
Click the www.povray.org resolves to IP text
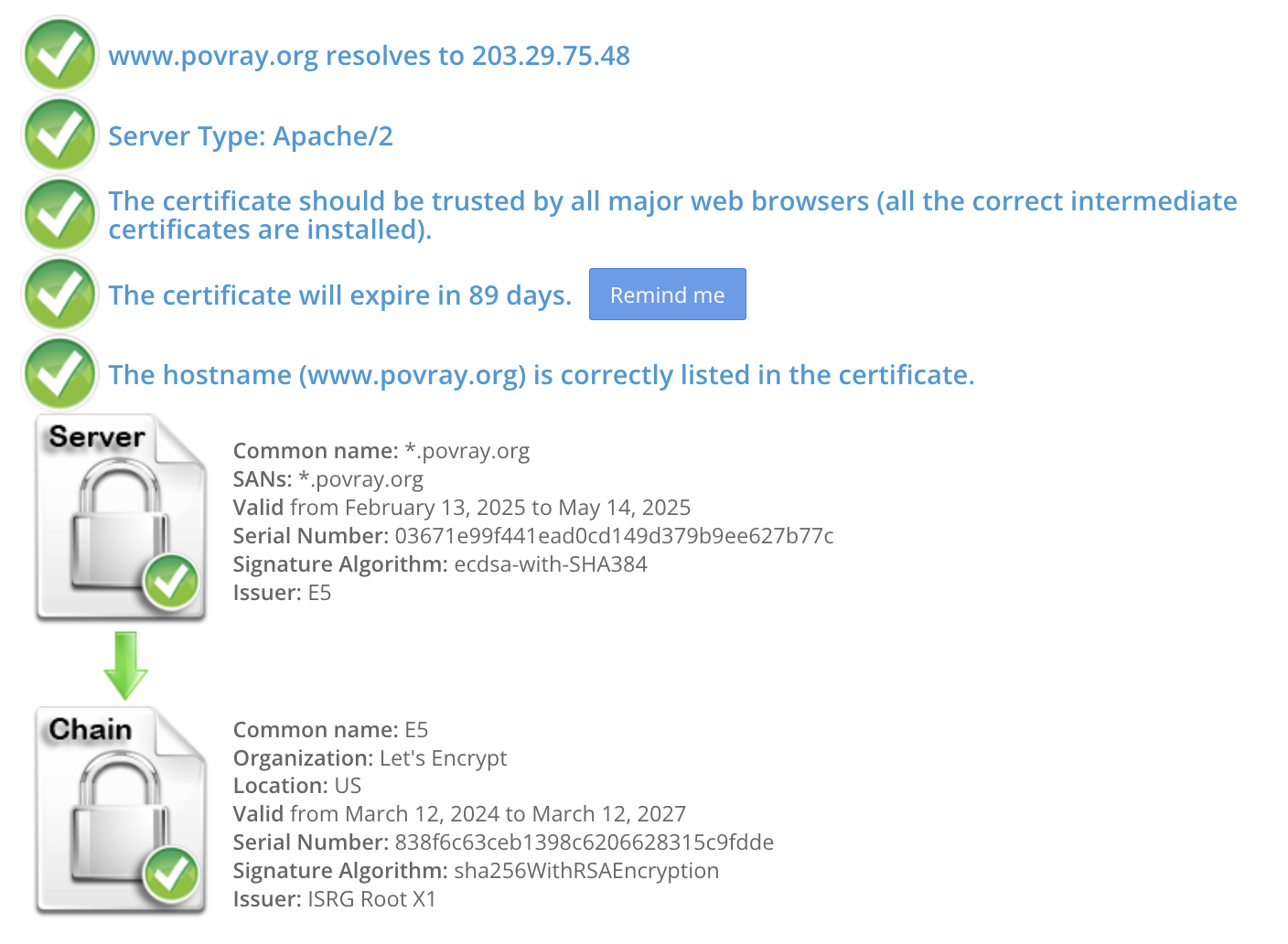pyautogui.click(x=369, y=56)
